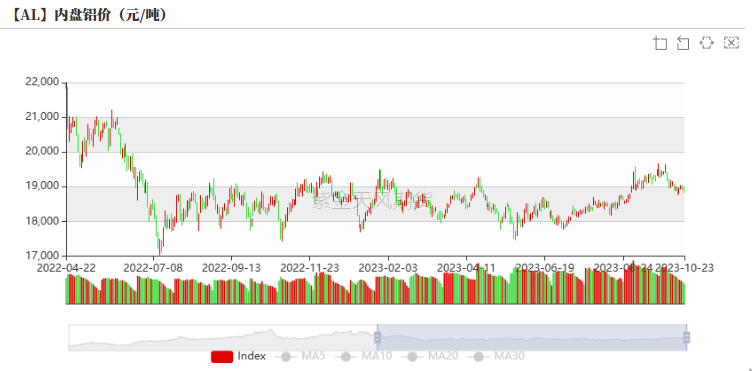Click the 2022-07-08 date label

(153, 268)
